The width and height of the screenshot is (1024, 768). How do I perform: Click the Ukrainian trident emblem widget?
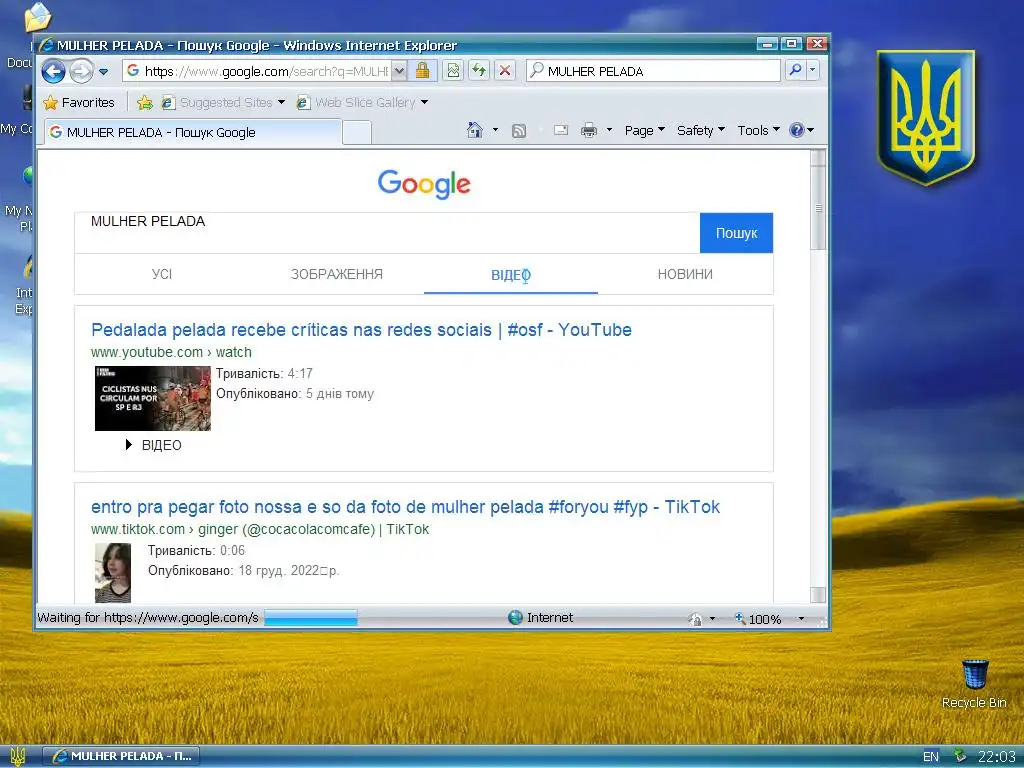coord(925,118)
